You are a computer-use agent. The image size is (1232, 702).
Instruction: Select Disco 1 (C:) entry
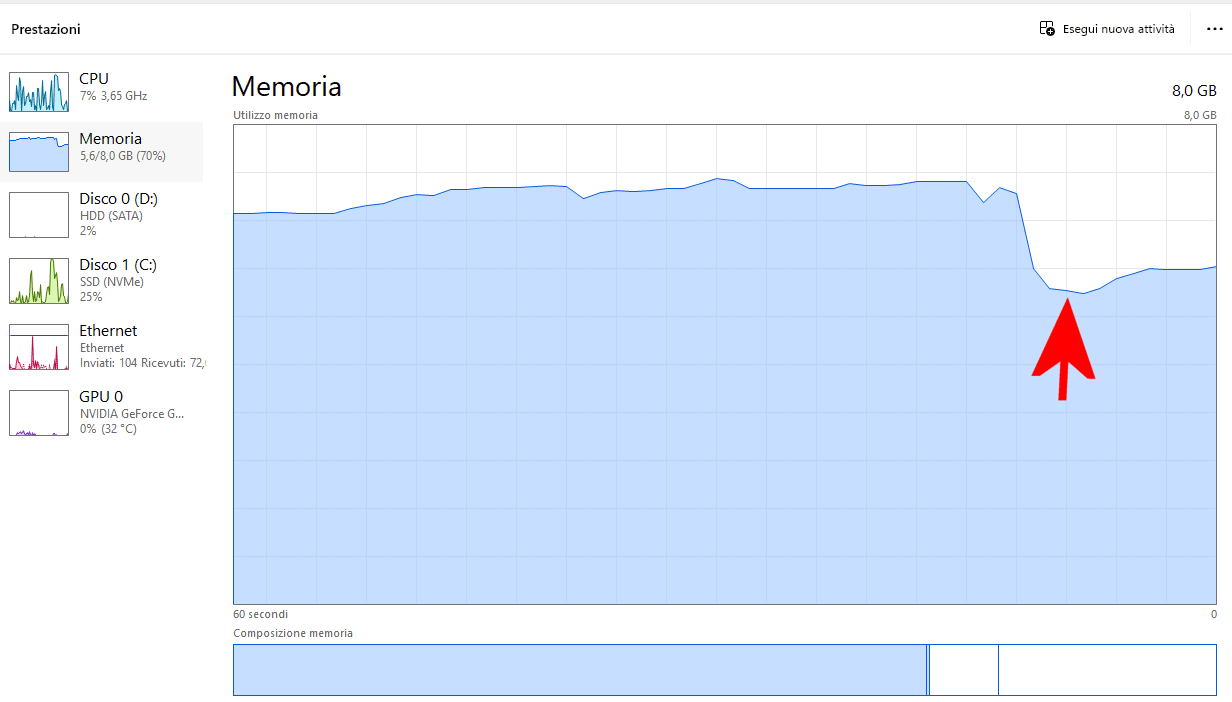pyautogui.click(x=117, y=280)
